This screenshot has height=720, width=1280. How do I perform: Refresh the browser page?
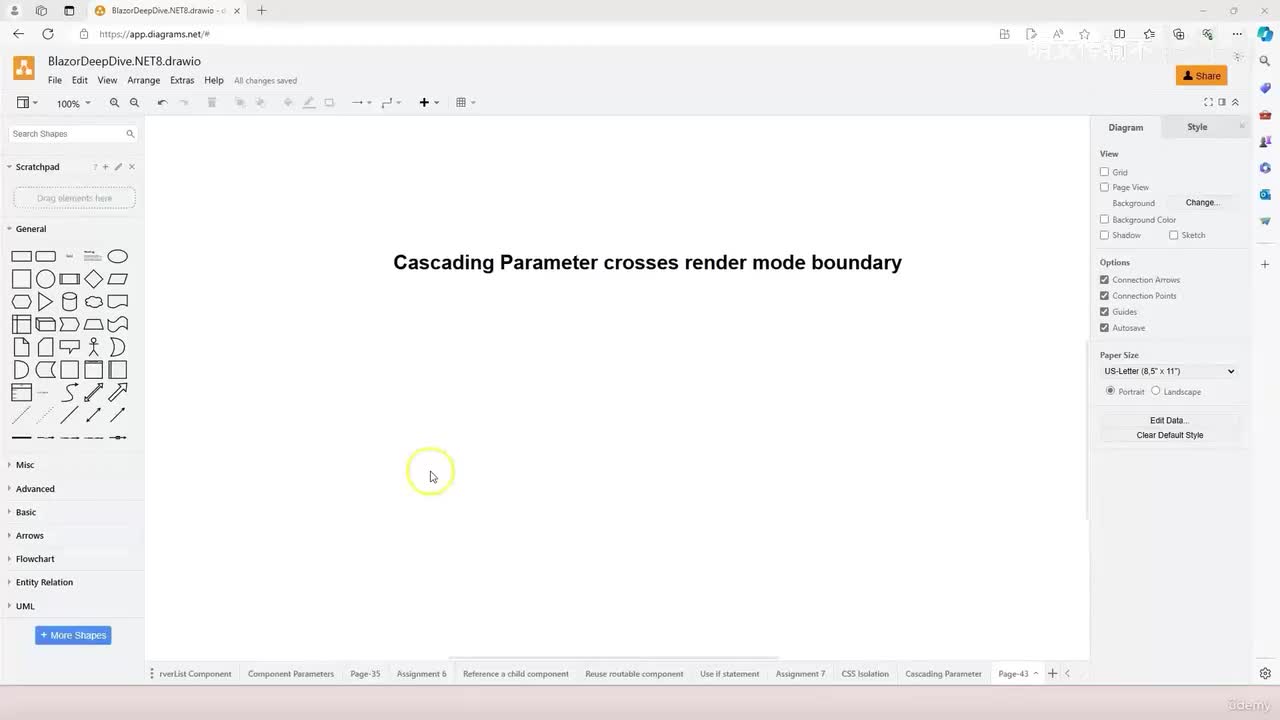coord(47,34)
